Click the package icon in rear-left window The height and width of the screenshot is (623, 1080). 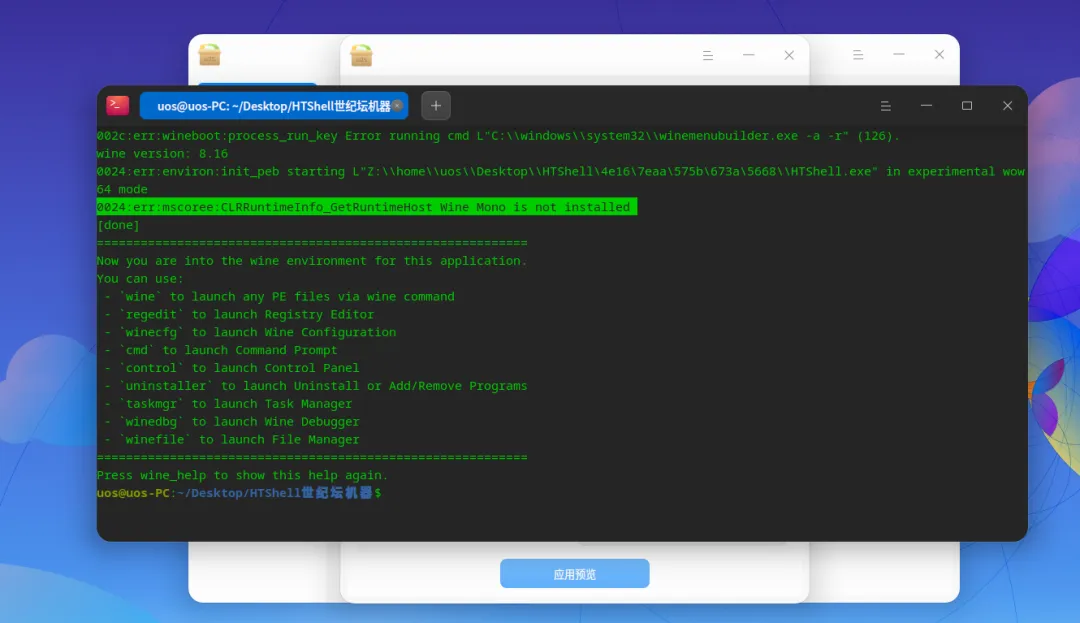[209, 54]
